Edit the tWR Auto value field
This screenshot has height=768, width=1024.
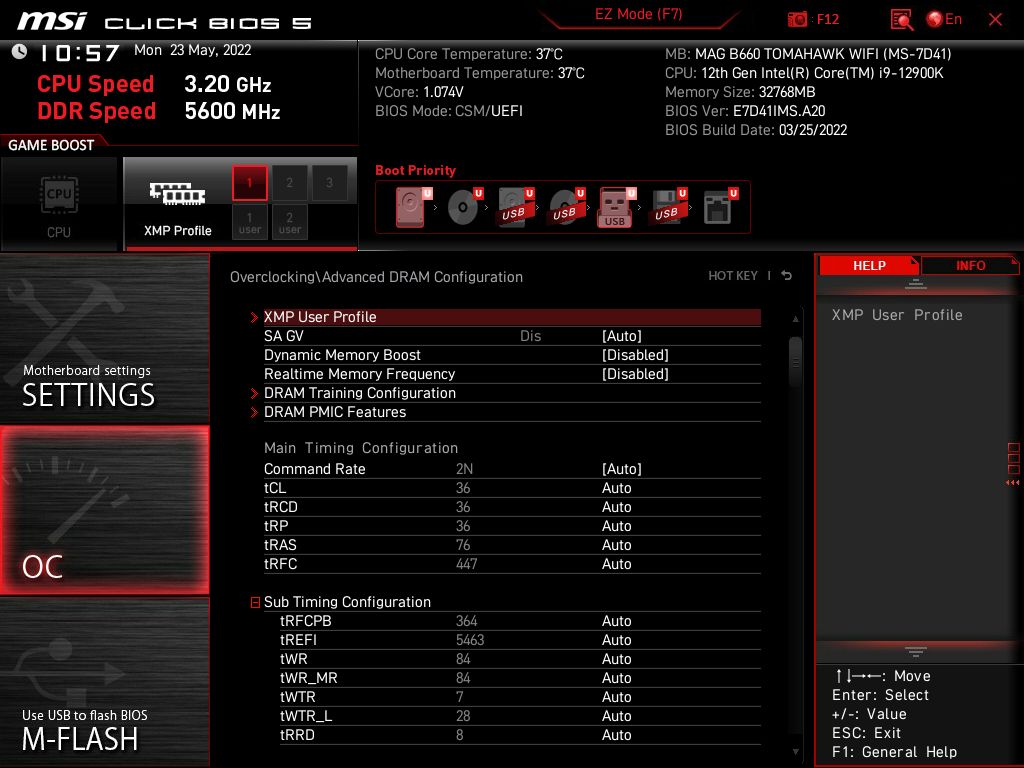pyautogui.click(x=616, y=659)
